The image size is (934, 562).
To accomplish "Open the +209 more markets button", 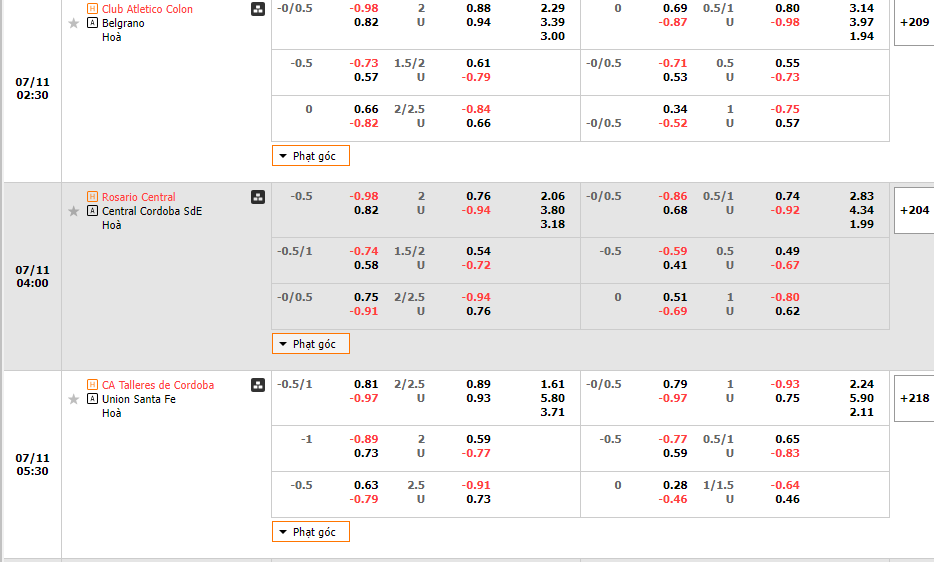I will (x=914, y=22).
